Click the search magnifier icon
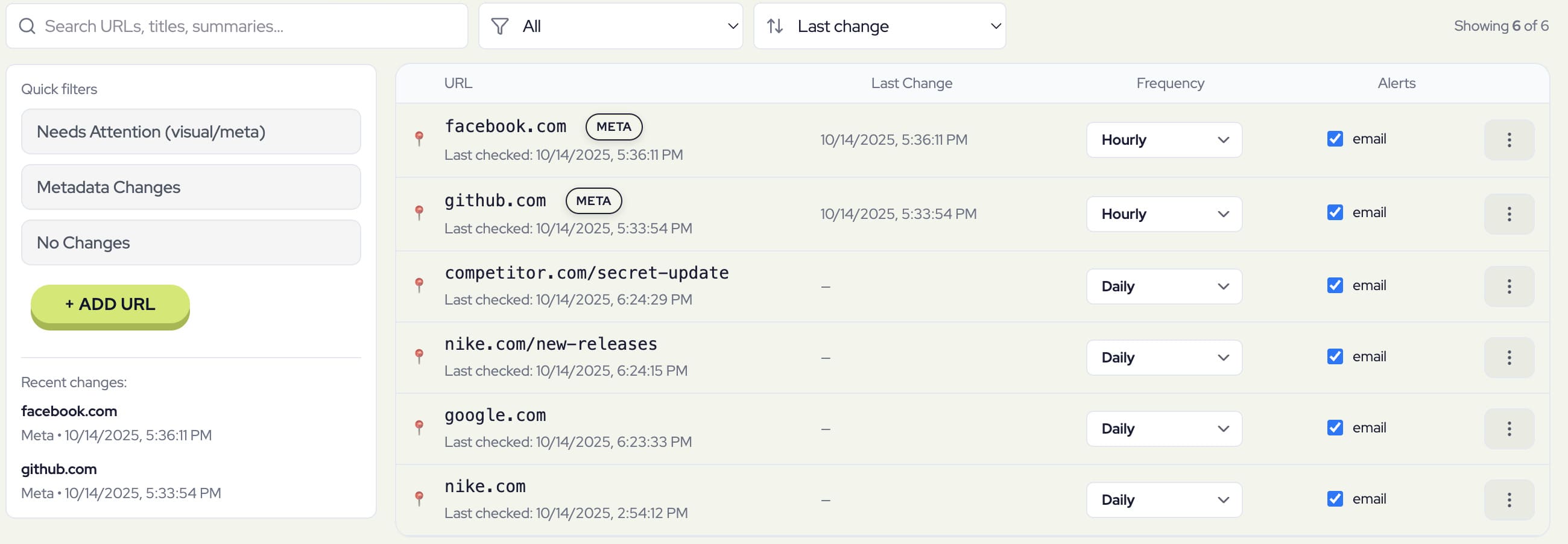 tap(27, 26)
